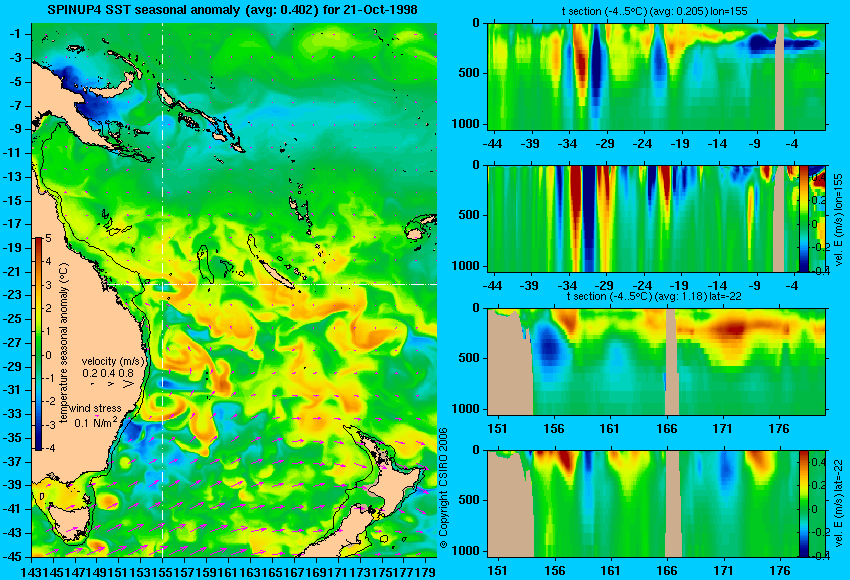Viewport: 850px width, 580px height.
Task: Click the 'velocity (m/s)' legend heading
Action: click(x=114, y=361)
